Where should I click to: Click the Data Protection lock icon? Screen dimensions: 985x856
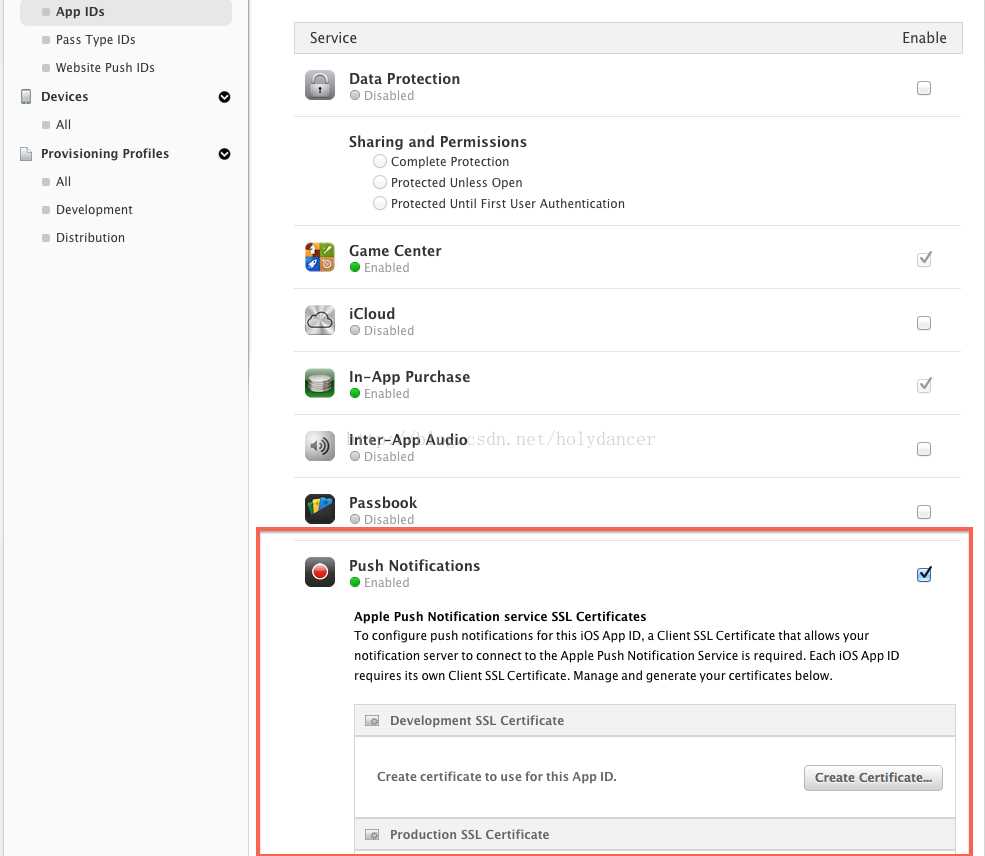point(320,85)
